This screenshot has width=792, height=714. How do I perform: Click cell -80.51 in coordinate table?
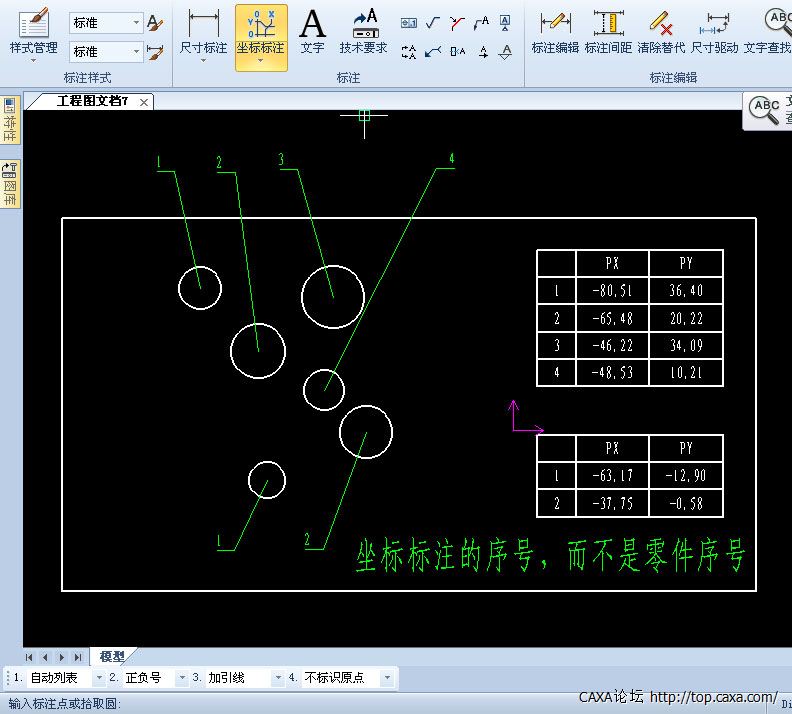click(612, 290)
